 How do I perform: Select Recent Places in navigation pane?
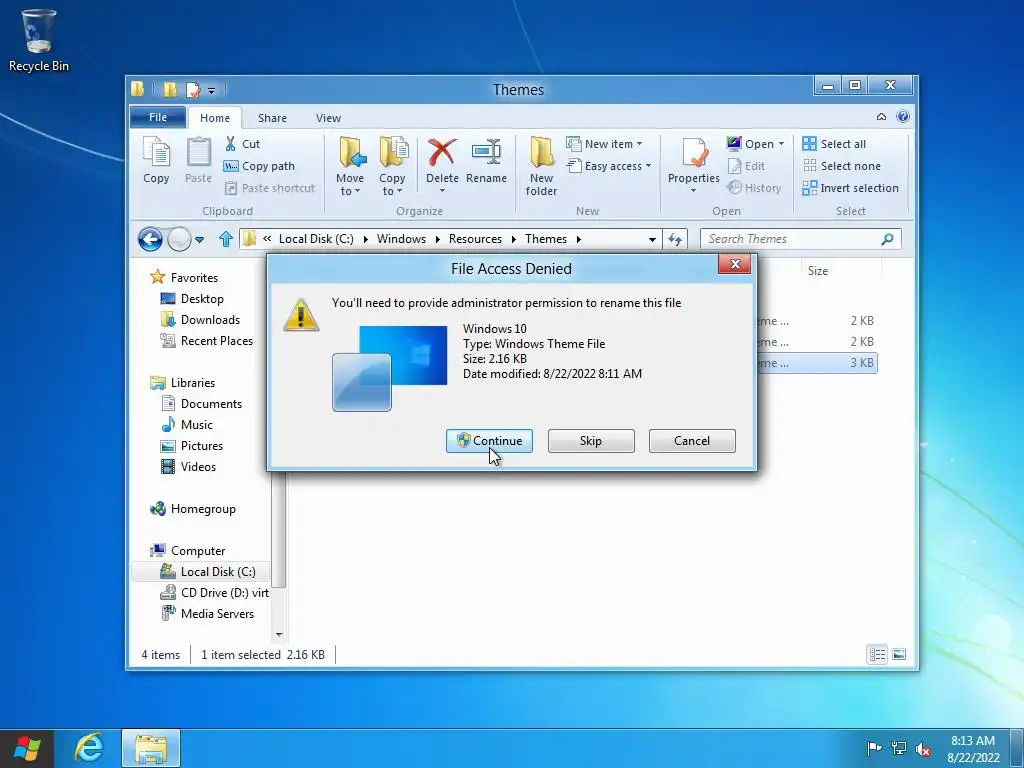[x=217, y=340]
